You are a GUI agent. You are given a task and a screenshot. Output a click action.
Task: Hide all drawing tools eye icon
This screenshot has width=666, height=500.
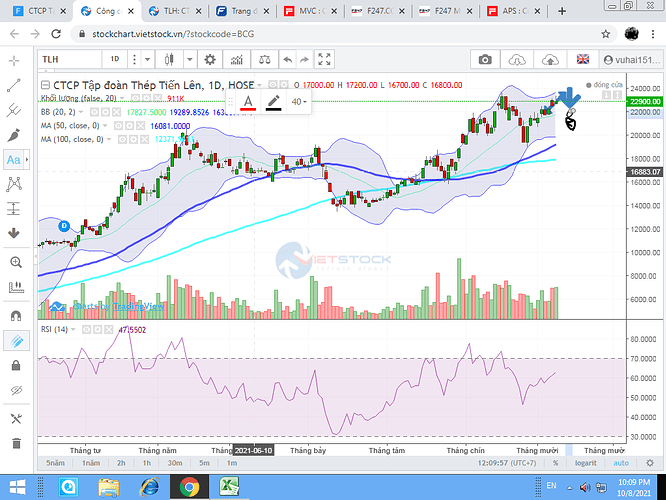[16, 390]
